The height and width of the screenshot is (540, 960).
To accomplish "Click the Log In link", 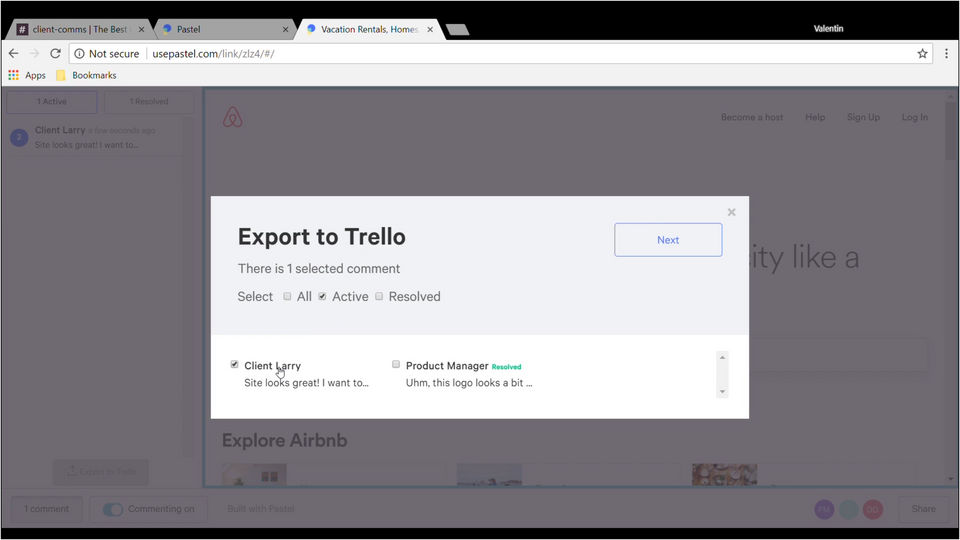I will coord(915,117).
